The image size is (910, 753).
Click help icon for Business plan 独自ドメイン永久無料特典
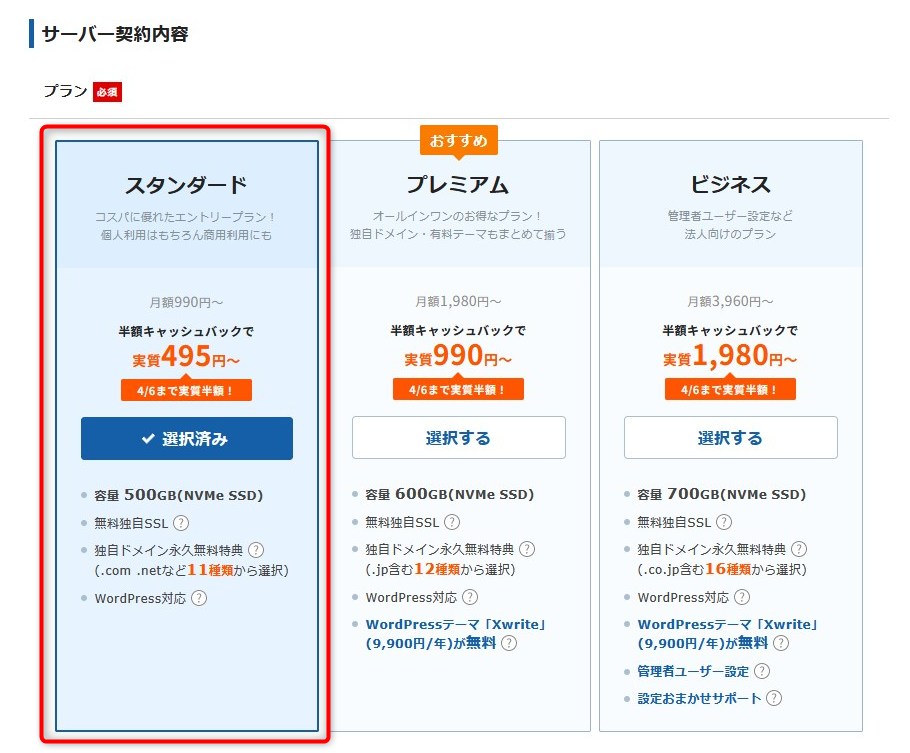point(799,549)
